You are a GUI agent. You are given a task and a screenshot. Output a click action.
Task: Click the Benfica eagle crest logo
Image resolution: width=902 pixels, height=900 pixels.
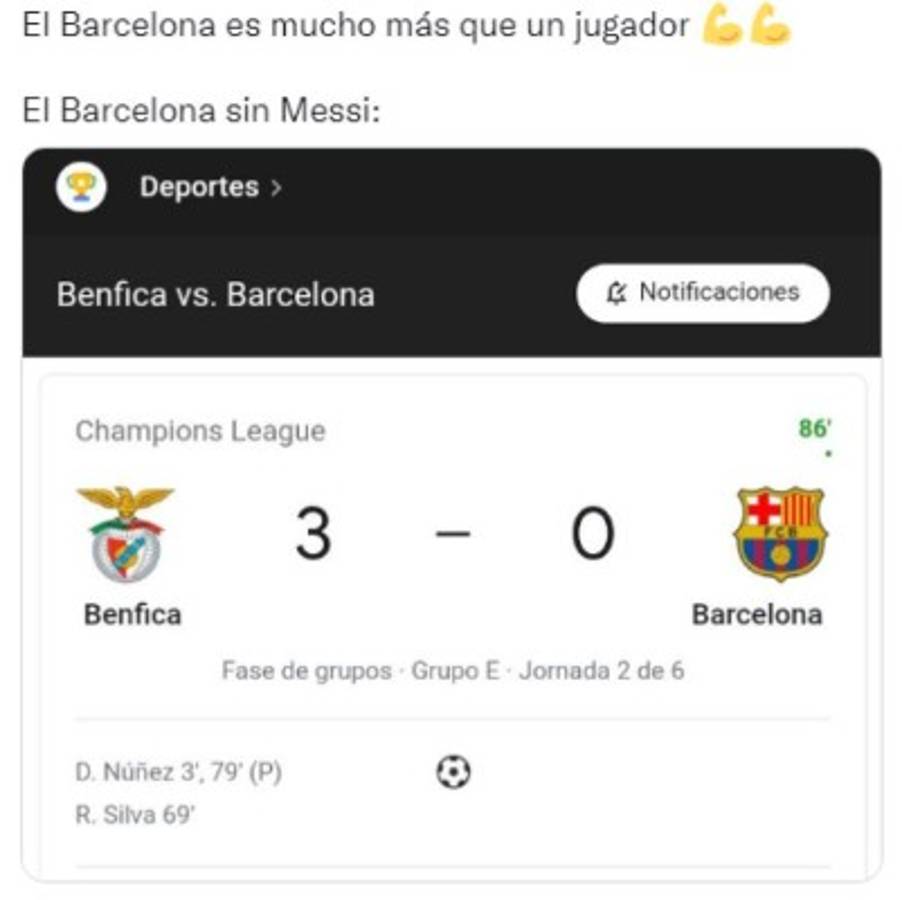(126, 533)
